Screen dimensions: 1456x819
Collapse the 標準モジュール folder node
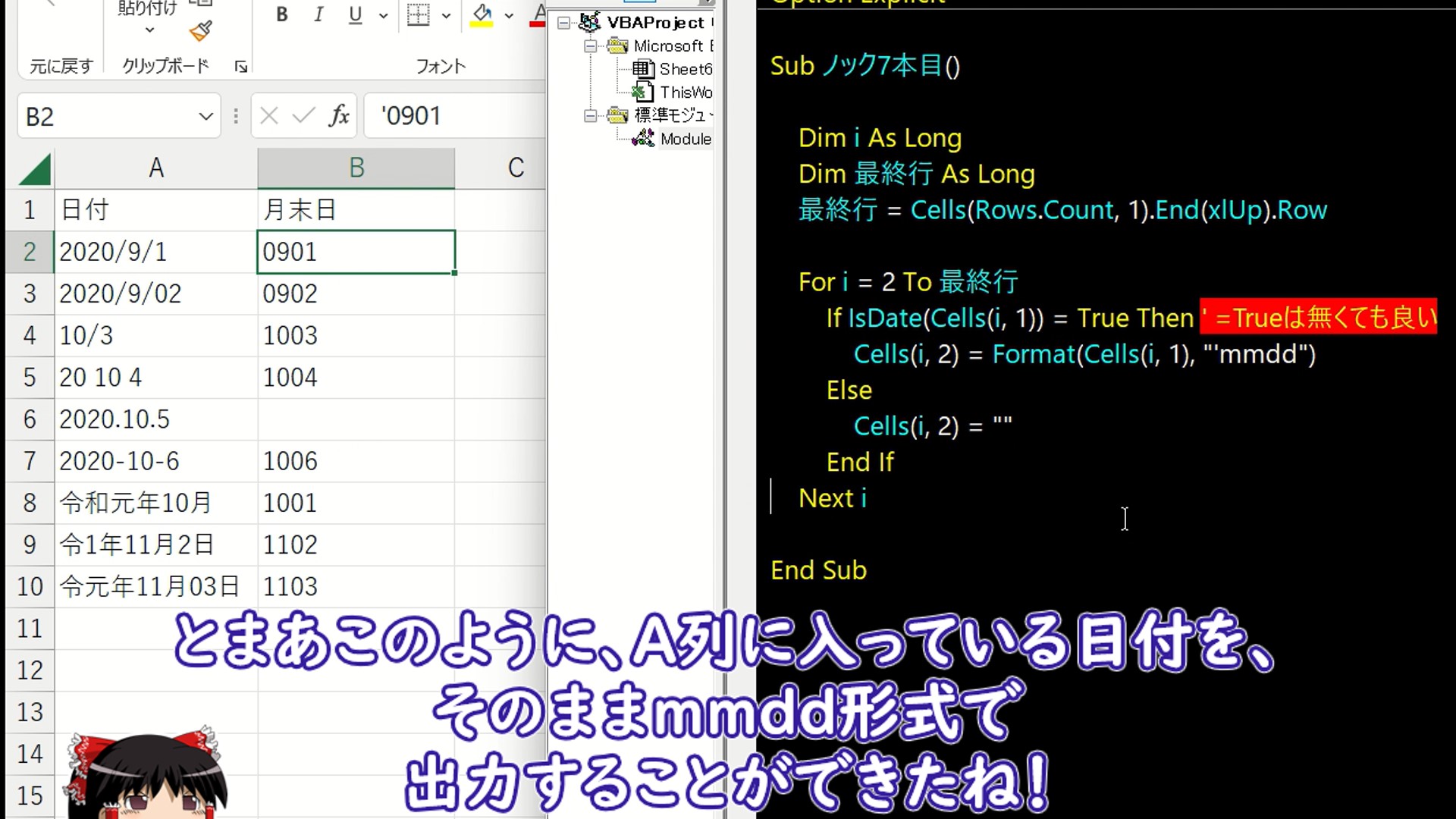[x=590, y=116]
